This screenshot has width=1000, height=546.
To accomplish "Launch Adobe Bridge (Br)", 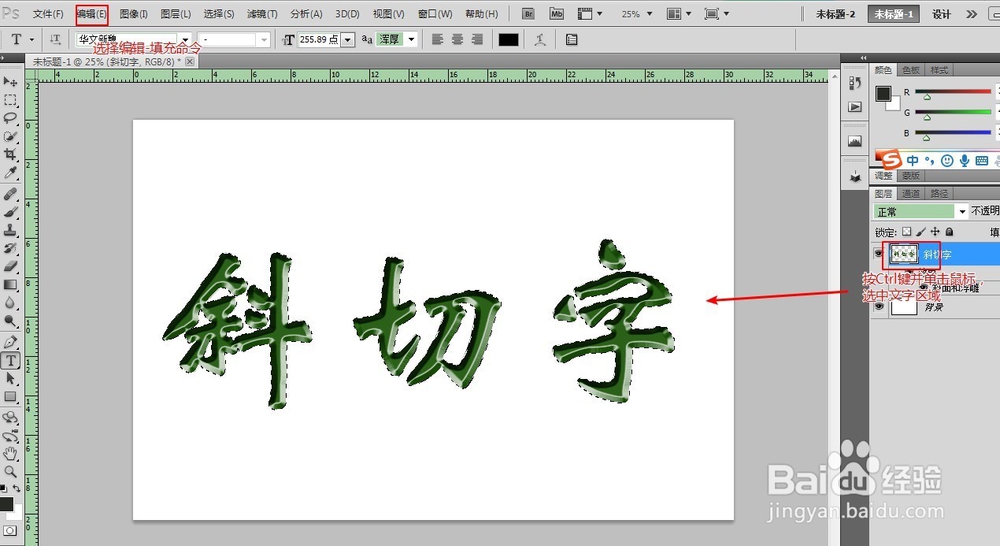I will click(x=528, y=13).
